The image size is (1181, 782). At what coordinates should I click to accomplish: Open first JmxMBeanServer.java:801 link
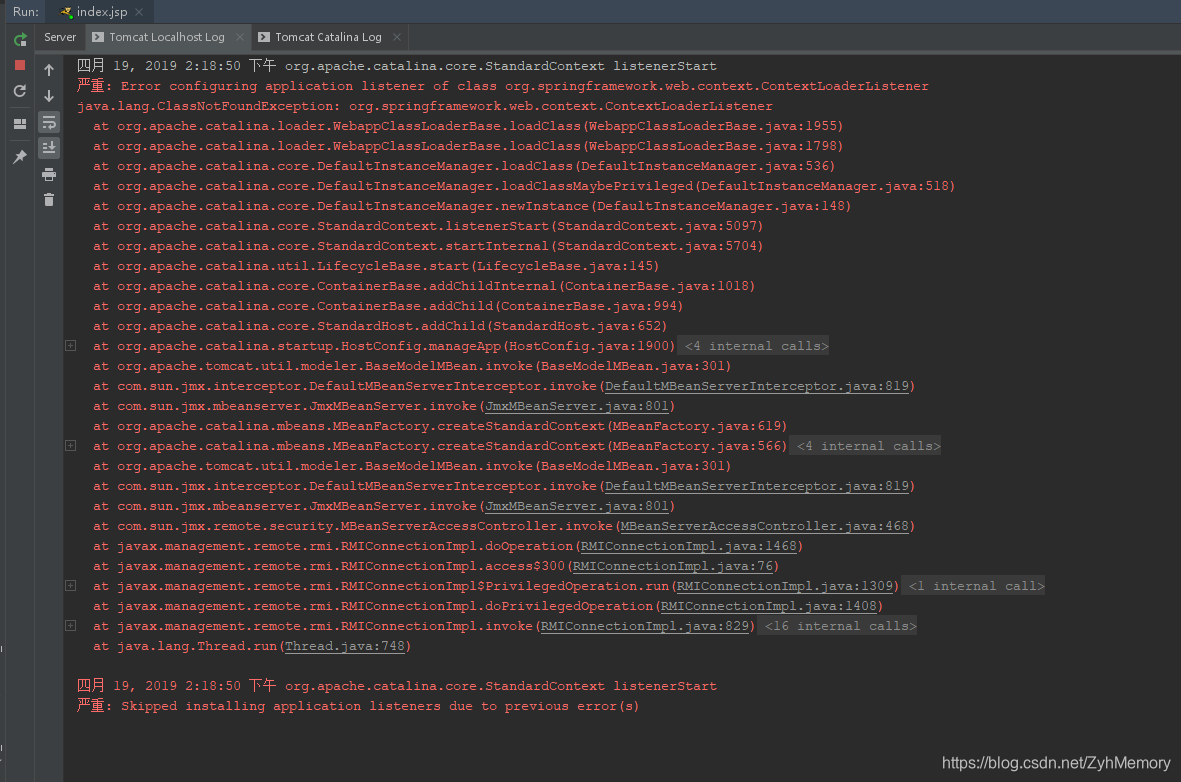[x=577, y=406]
